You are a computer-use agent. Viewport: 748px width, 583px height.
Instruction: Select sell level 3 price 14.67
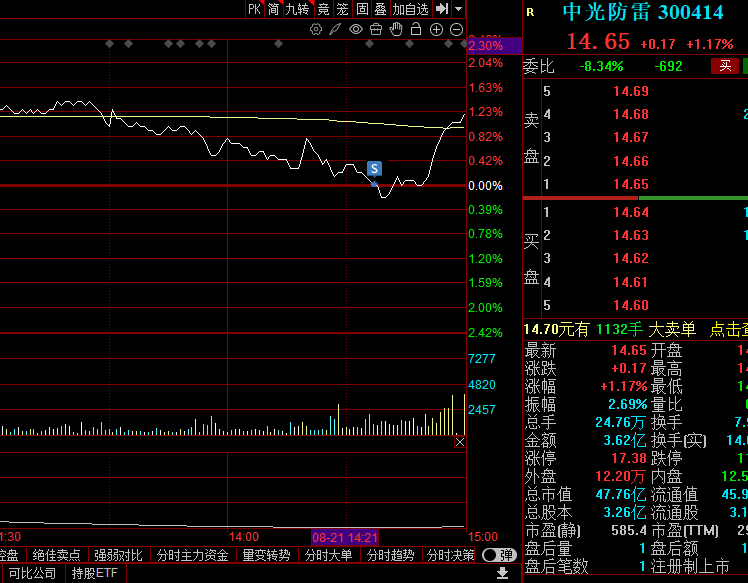631,137
